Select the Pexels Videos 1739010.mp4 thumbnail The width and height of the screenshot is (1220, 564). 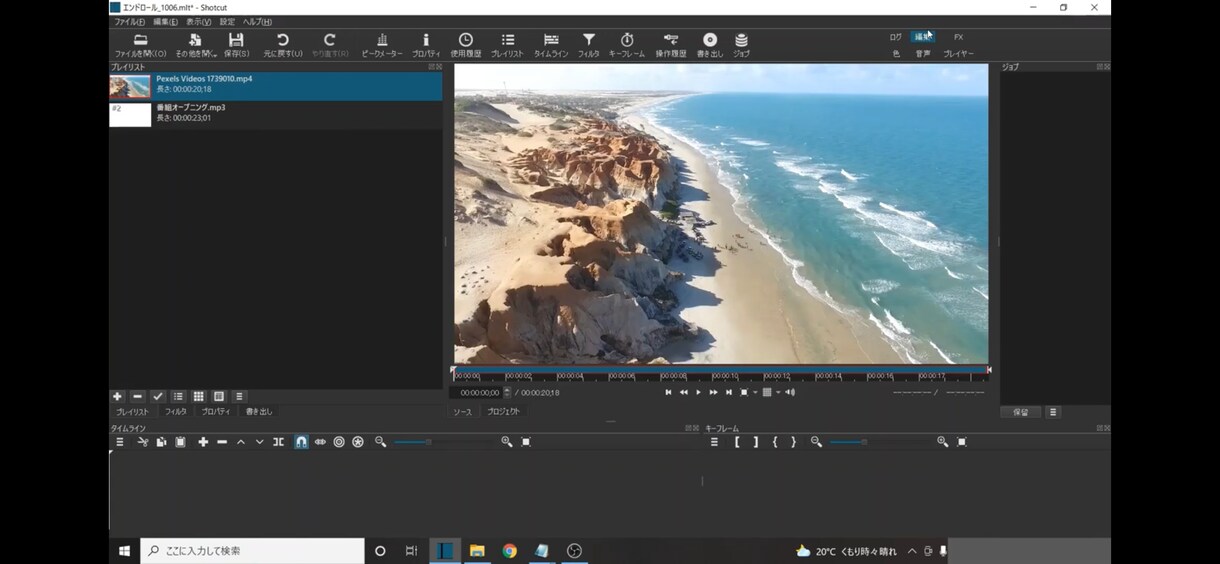click(130, 86)
